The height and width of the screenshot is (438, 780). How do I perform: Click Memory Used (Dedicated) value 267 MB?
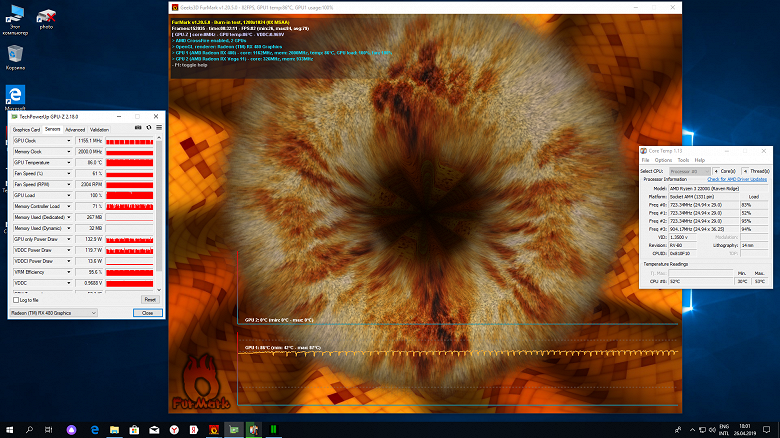[90, 218]
